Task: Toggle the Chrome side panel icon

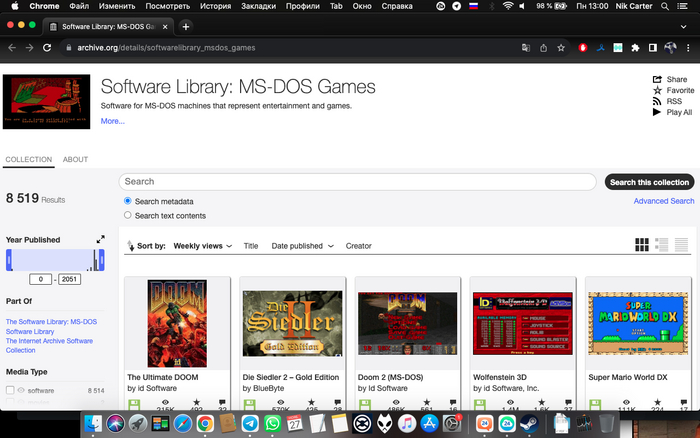Action: click(653, 48)
